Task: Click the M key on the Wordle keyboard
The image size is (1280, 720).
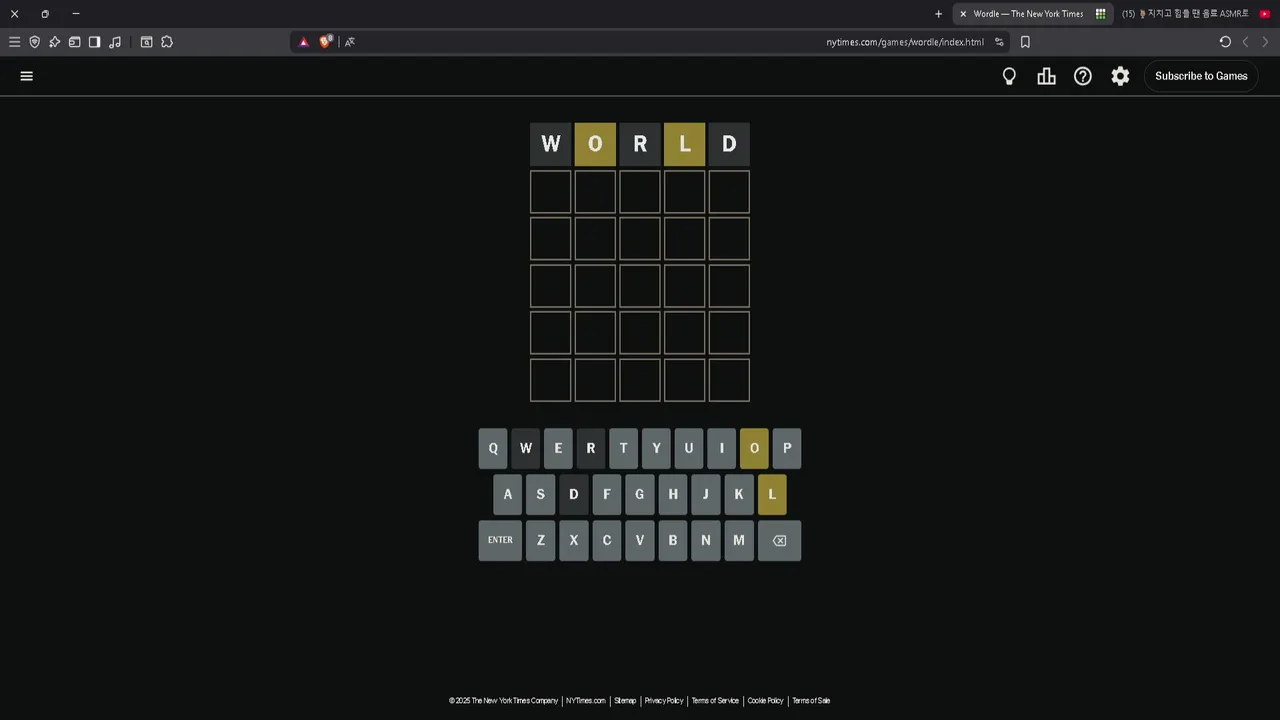Action: coord(739,540)
